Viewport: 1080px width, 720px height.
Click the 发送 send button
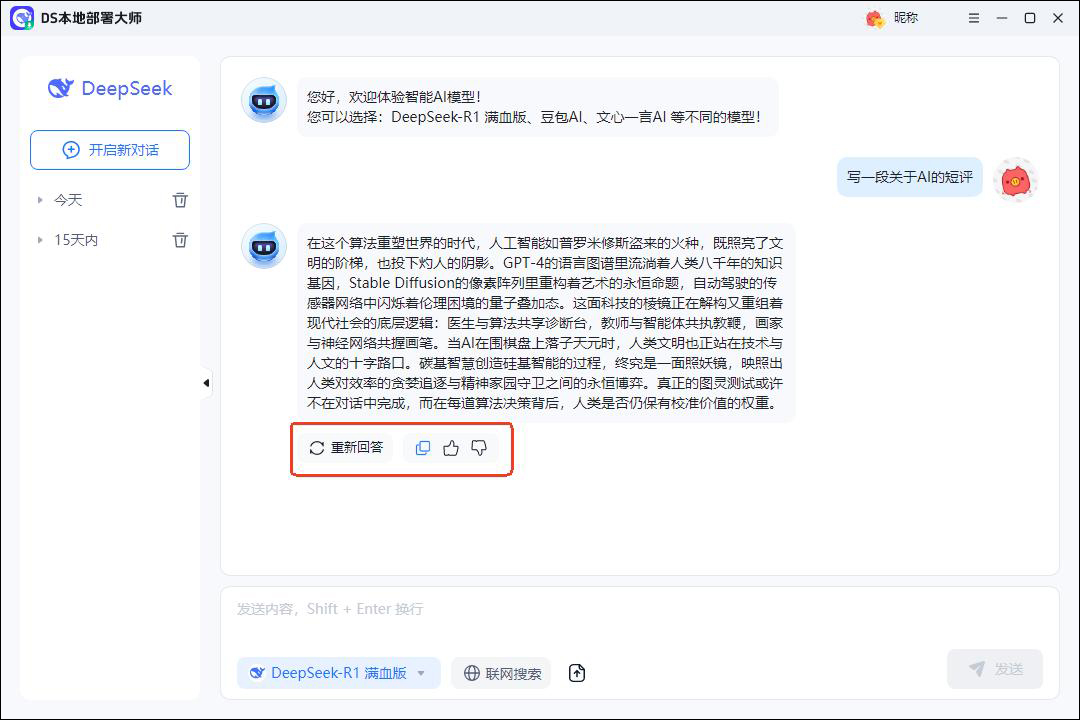995,669
